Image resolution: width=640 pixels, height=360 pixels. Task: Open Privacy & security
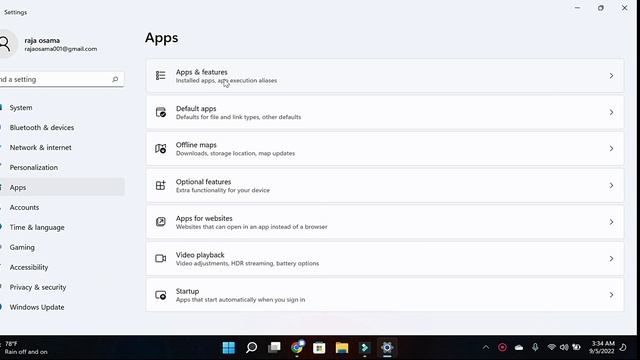[x=62, y=287]
